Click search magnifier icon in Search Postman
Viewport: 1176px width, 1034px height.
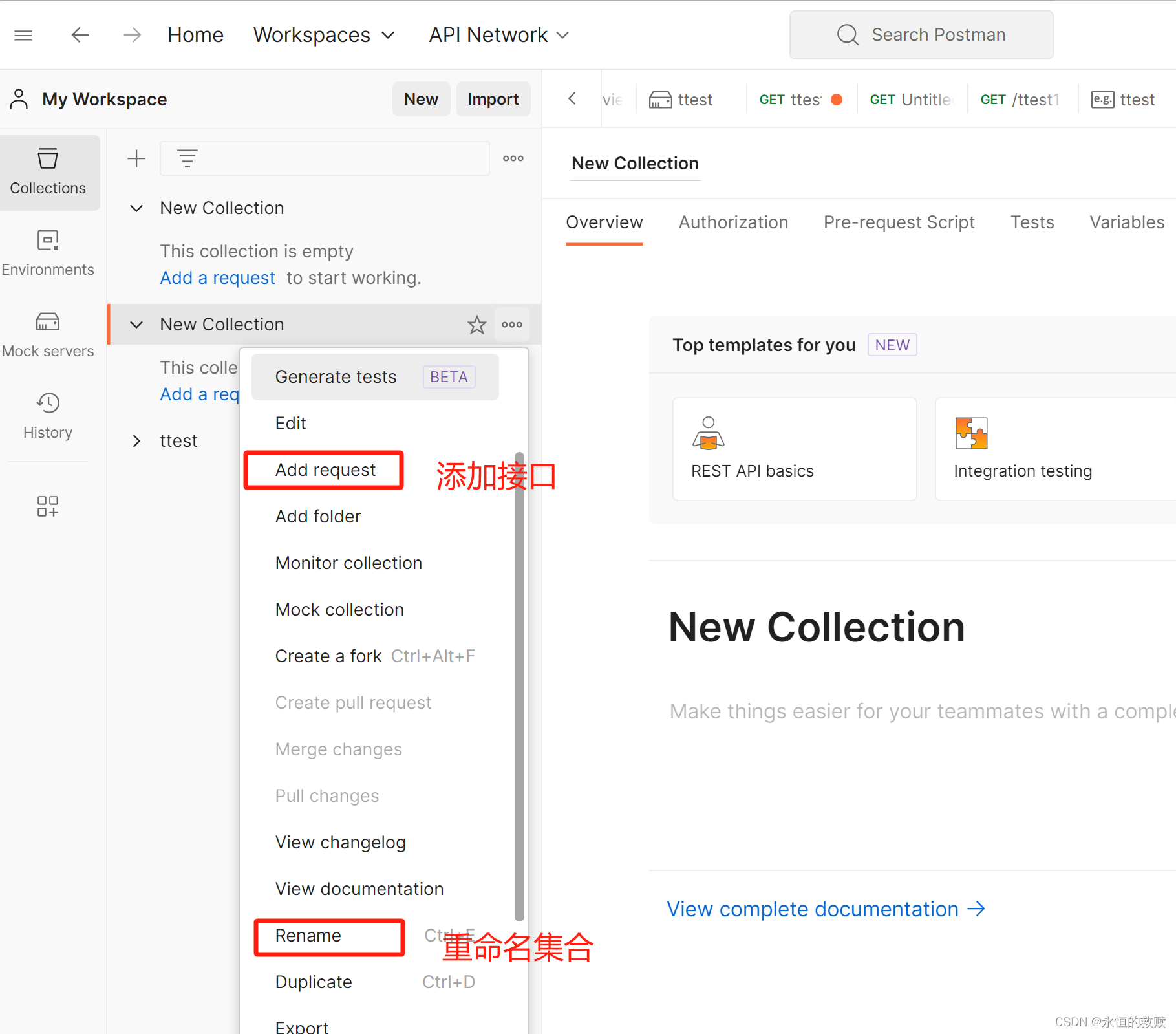(848, 35)
